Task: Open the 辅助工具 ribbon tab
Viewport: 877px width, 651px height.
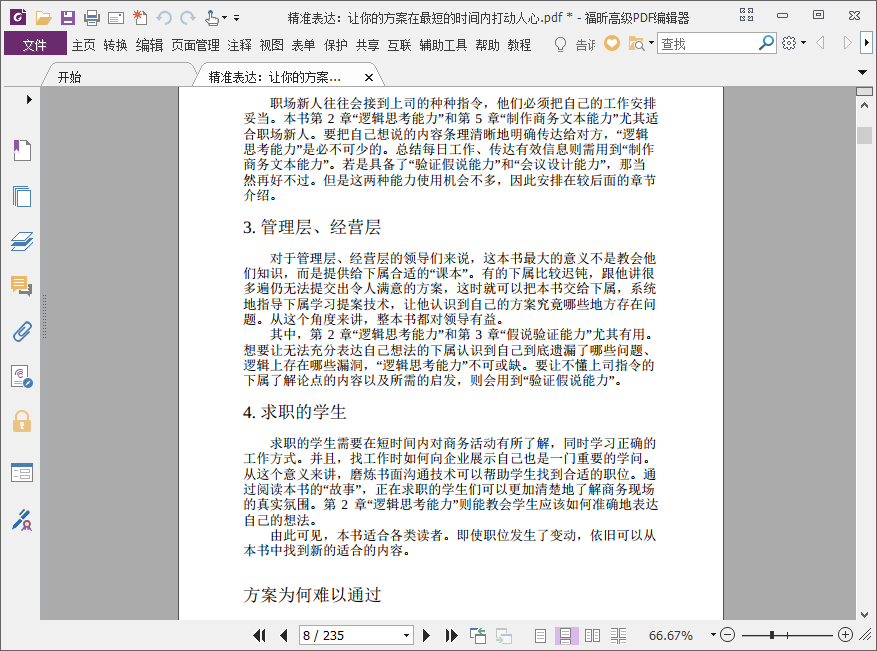Action: coord(443,45)
